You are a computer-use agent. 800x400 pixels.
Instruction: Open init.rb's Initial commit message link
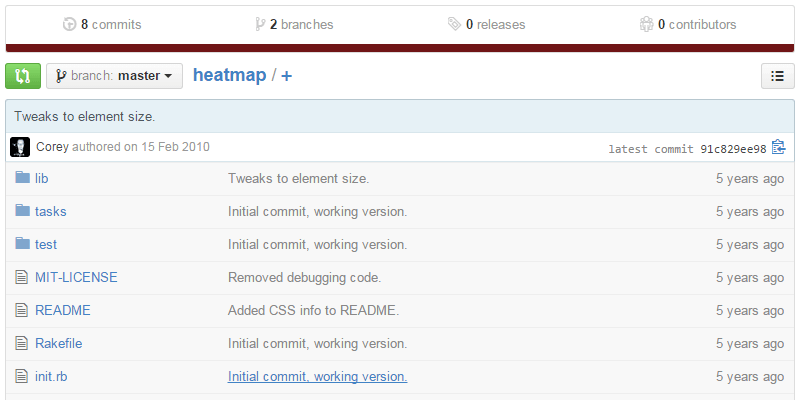317,377
